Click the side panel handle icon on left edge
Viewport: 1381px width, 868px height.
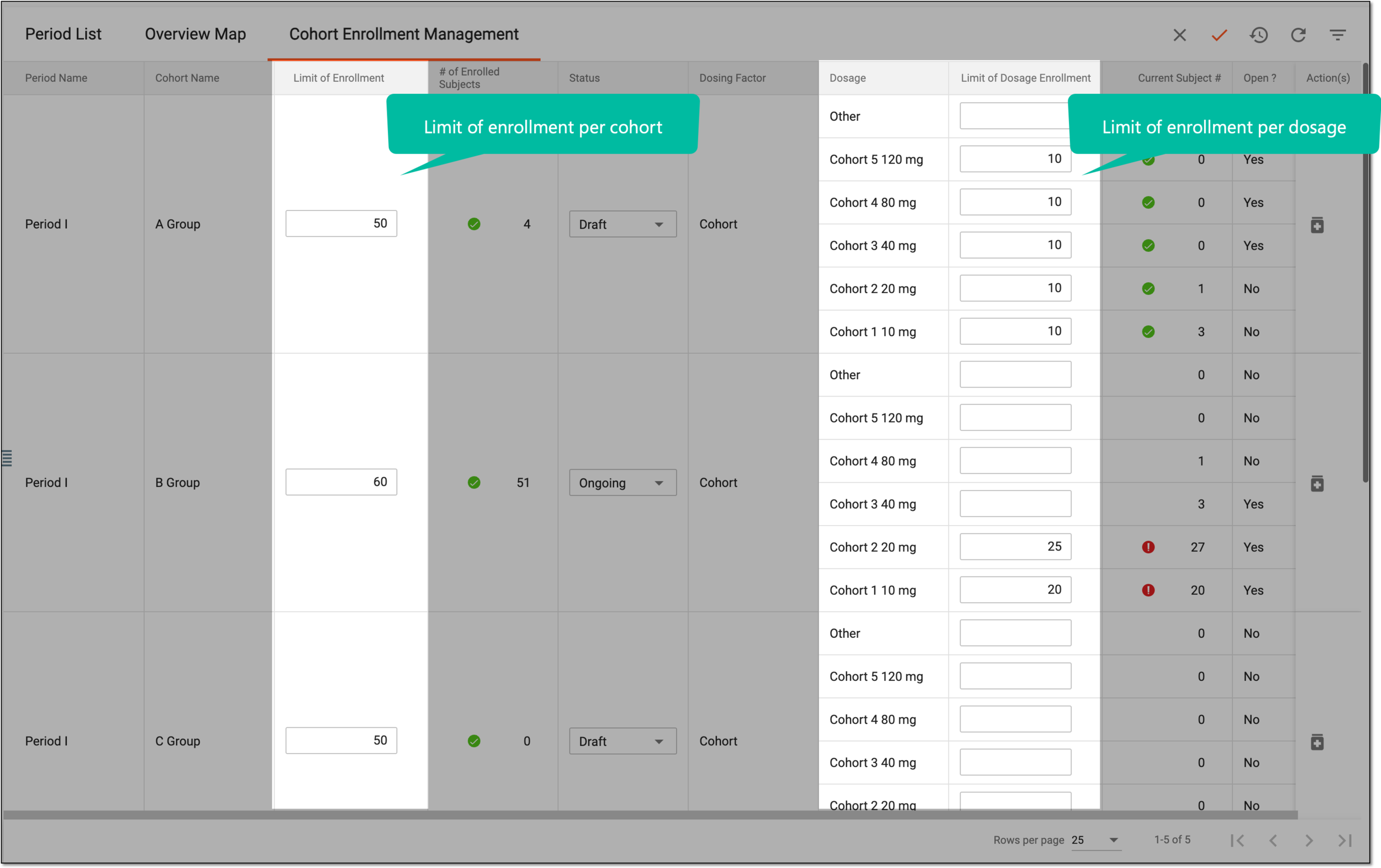pos(7,458)
